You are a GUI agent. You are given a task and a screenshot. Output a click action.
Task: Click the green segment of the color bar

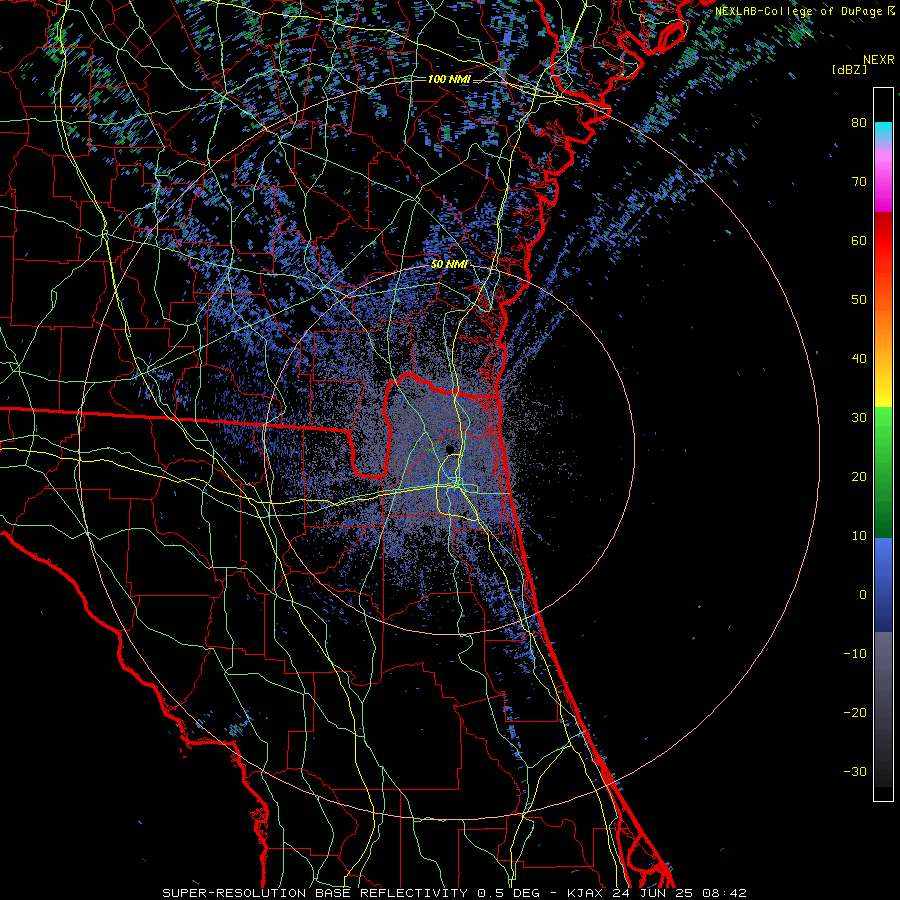[x=883, y=471]
